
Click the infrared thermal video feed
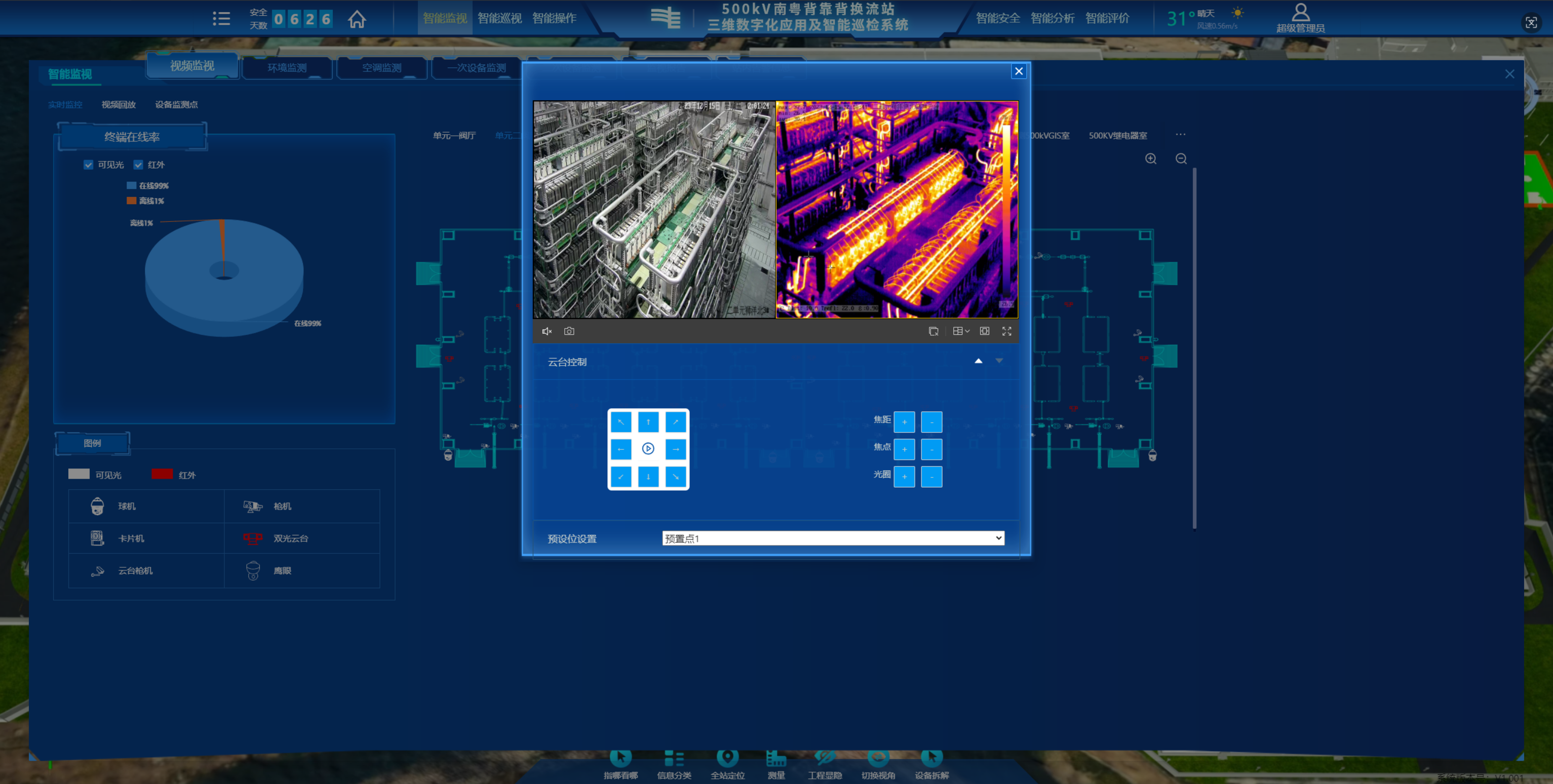pyautogui.click(x=897, y=209)
